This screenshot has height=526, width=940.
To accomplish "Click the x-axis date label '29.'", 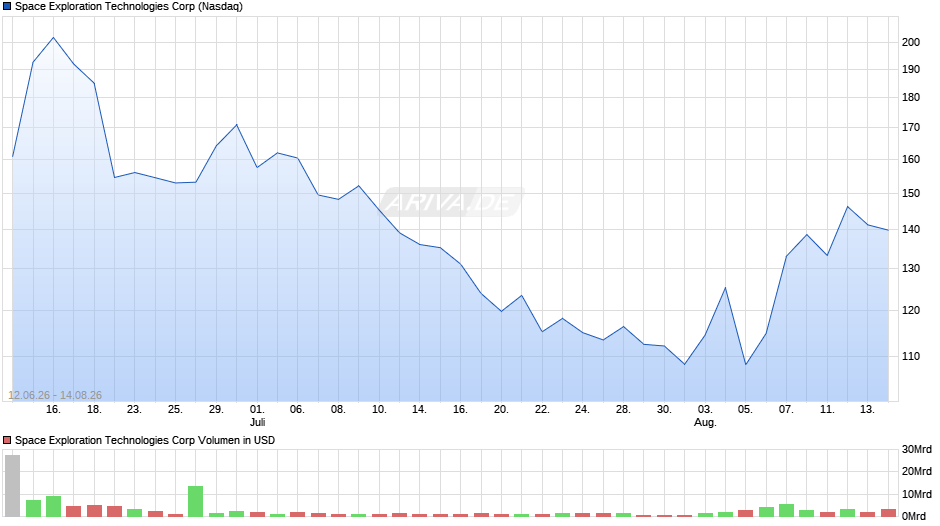I will (216, 409).
